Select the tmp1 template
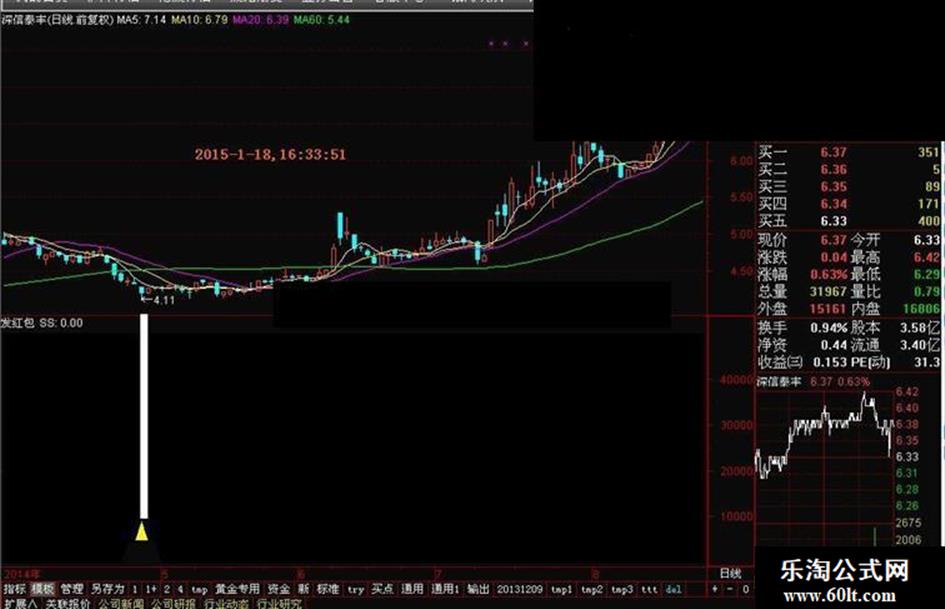 click(x=562, y=590)
